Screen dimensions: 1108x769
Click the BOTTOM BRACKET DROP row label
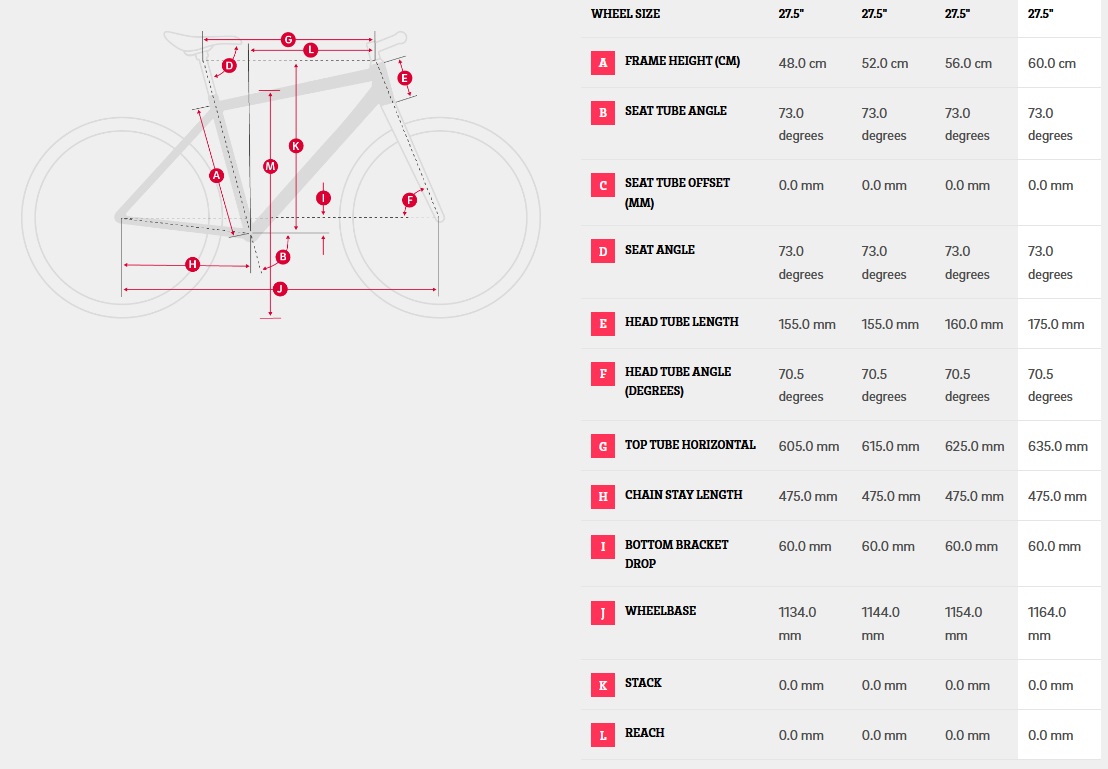(676, 554)
